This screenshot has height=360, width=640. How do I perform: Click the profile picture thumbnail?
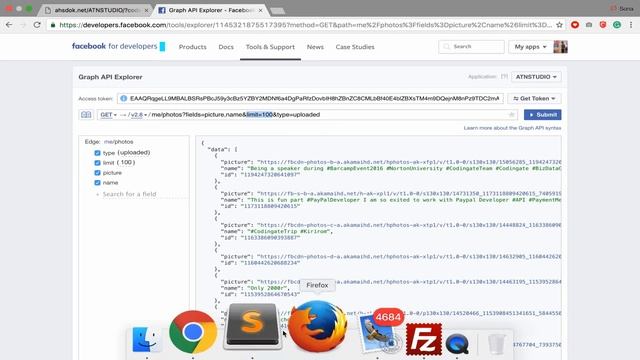(560, 47)
